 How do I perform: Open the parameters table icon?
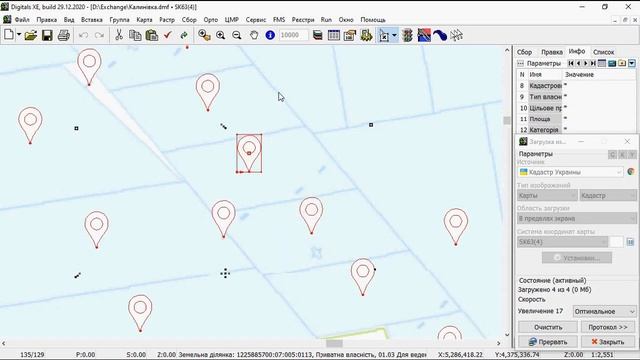333,36
